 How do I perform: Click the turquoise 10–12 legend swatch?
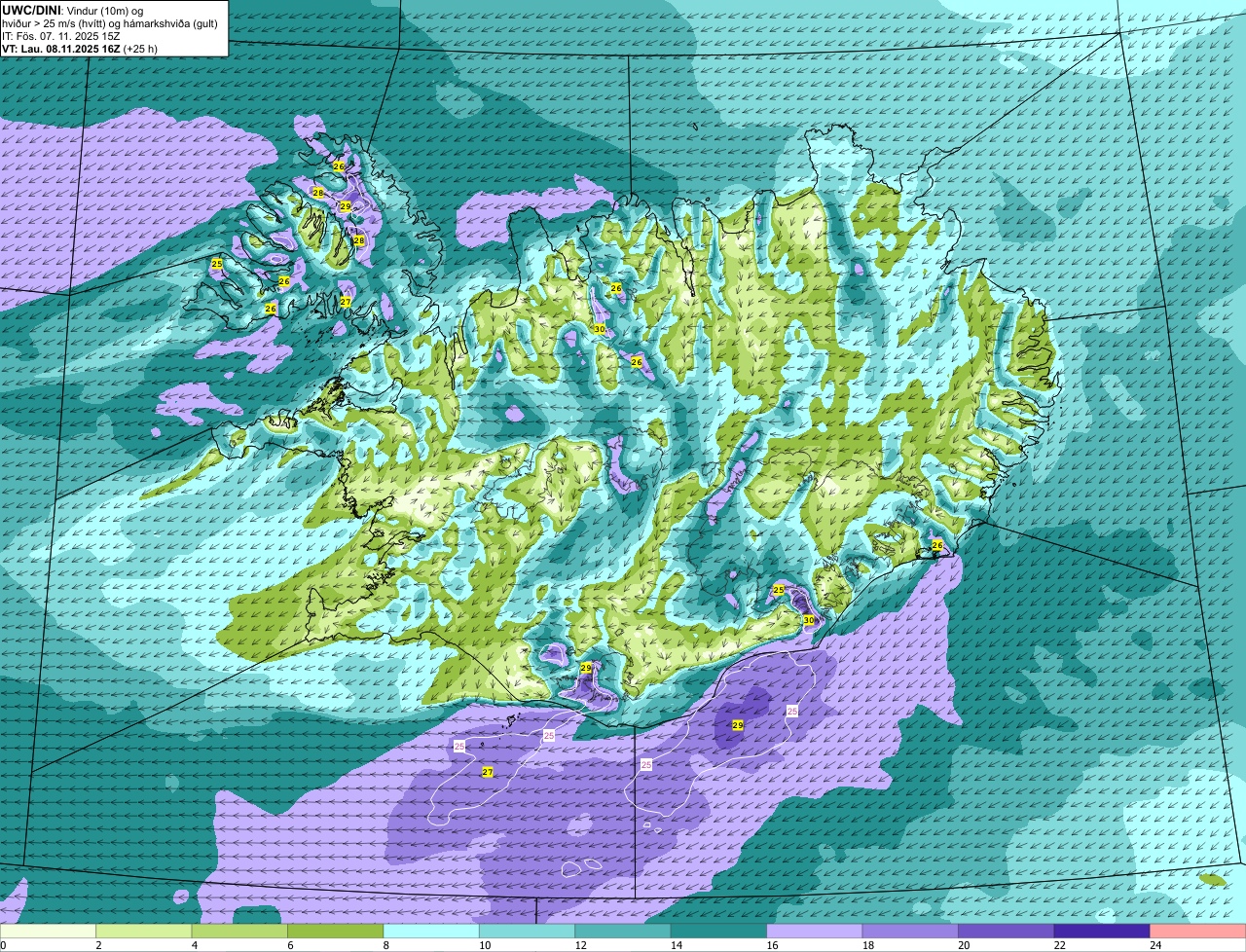click(x=527, y=932)
